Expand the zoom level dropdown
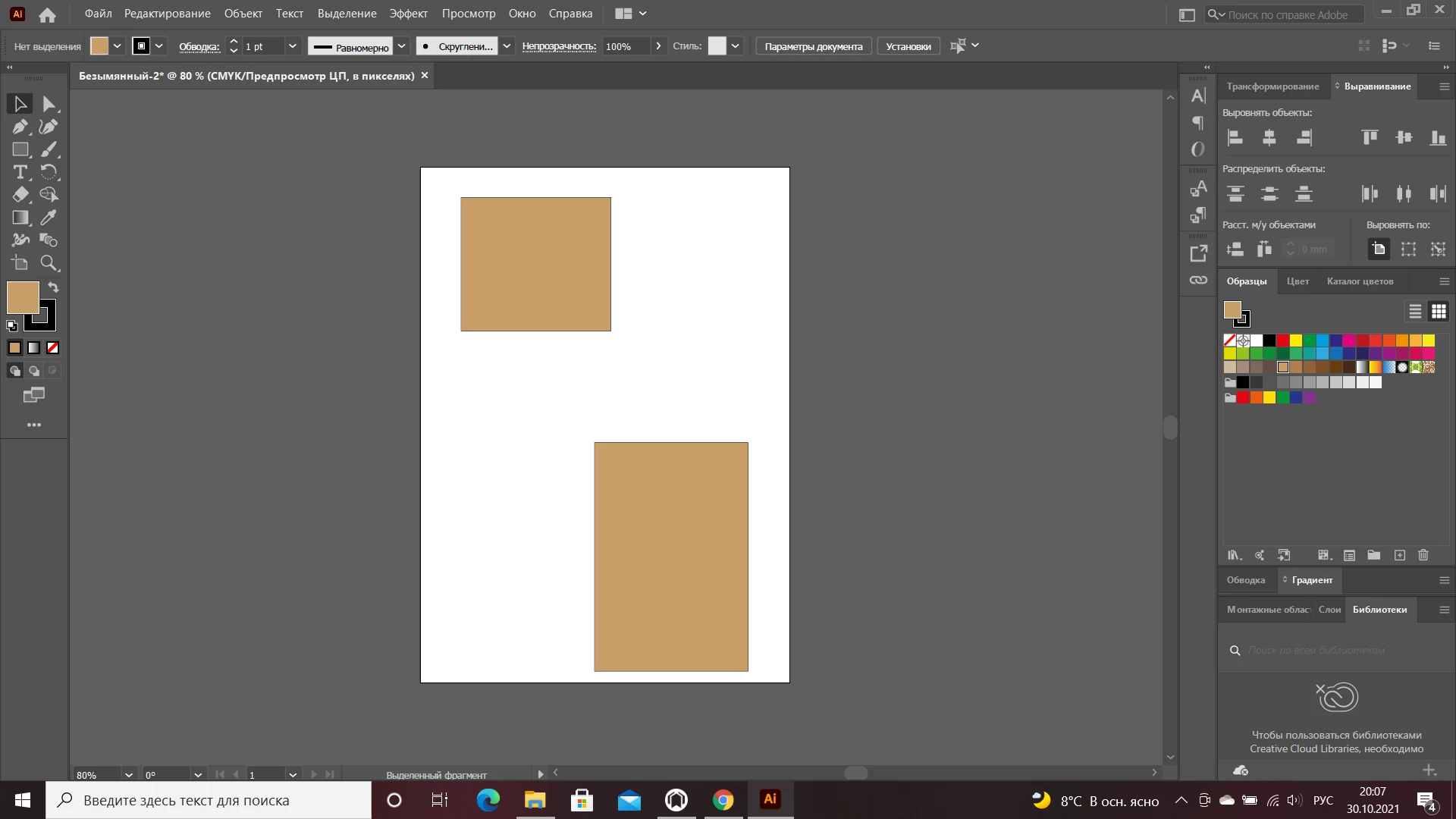1456x819 pixels. [x=129, y=775]
